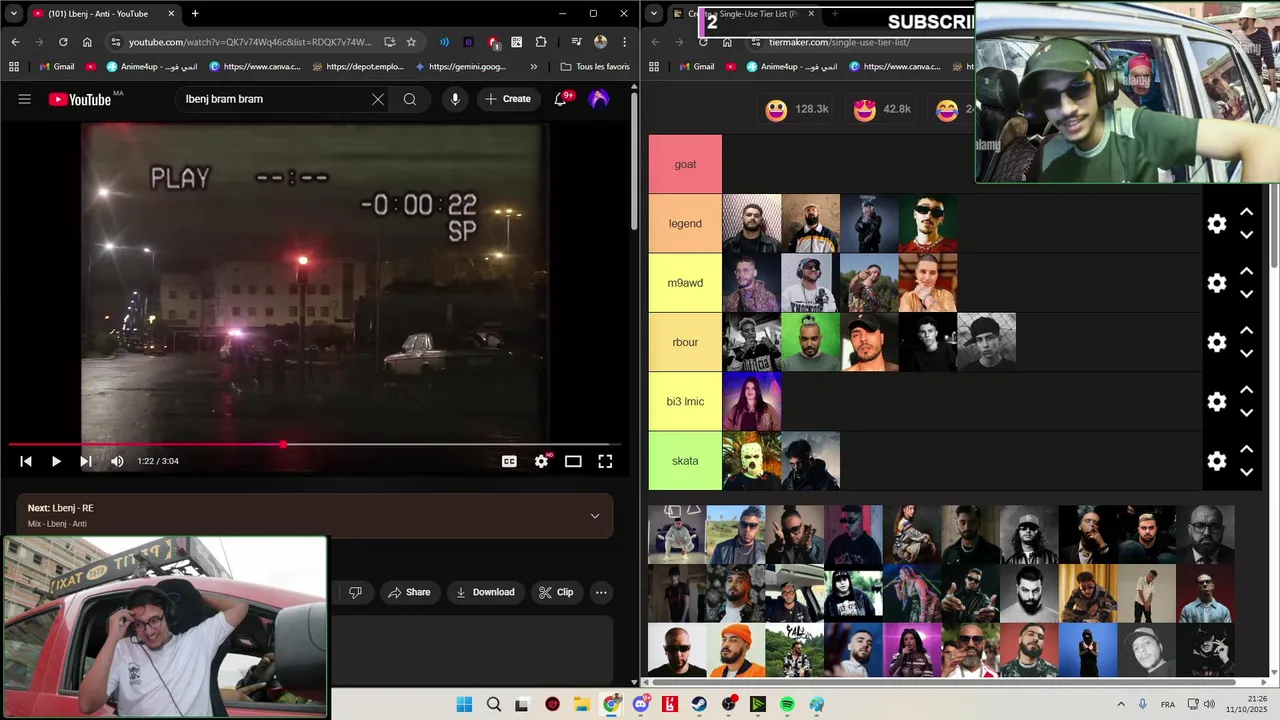
Task: Open tab search dropdown in right Chrome window
Action: (x=654, y=13)
